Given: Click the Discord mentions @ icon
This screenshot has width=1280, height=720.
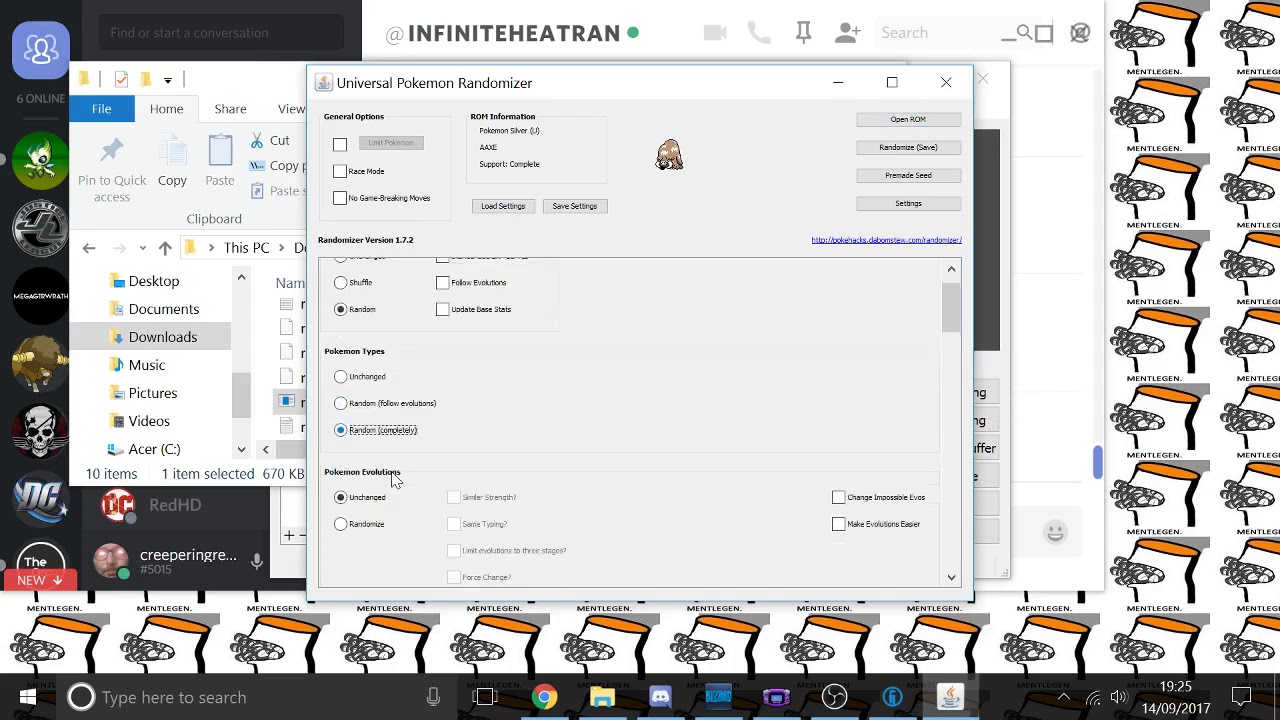Looking at the screenshot, I should 1080,33.
